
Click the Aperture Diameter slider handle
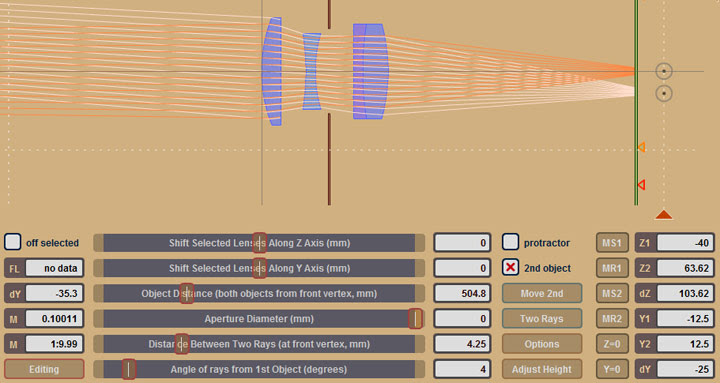[415, 318]
